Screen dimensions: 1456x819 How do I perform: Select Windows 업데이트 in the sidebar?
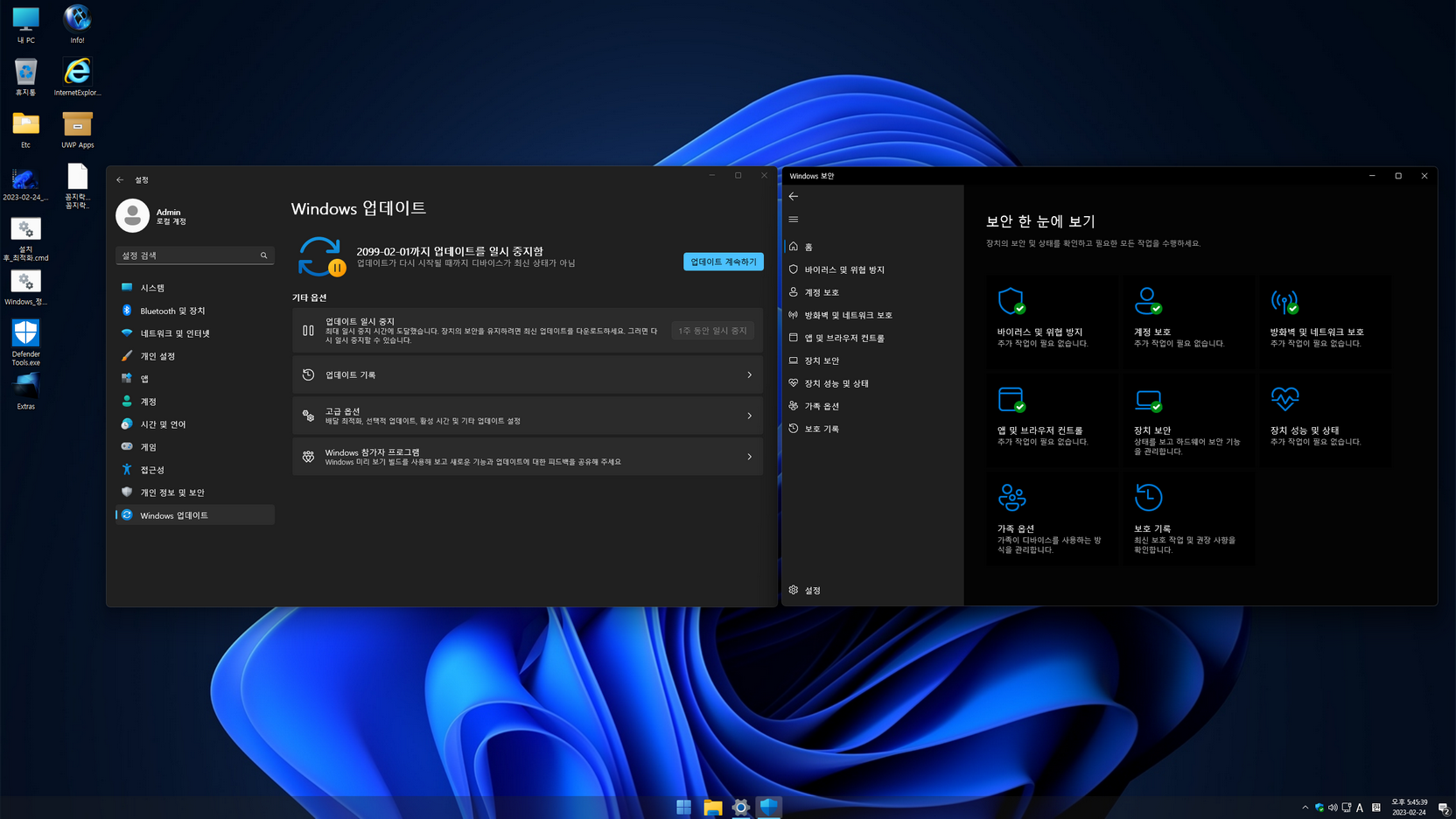195,515
